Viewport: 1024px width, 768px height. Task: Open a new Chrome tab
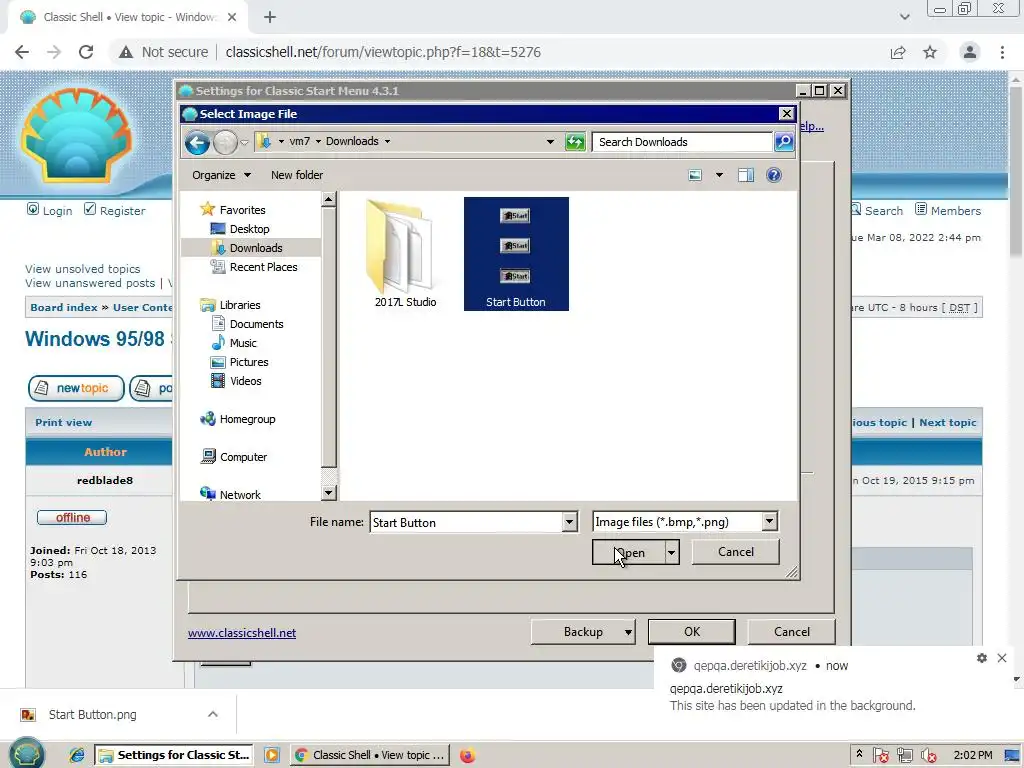tap(270, 18)
